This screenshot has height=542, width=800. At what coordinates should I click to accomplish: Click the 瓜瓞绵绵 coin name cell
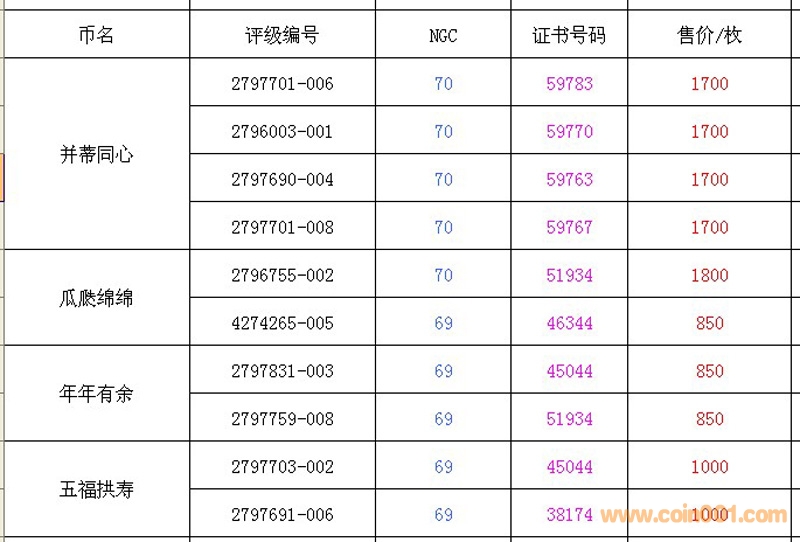tap(96, 298)
